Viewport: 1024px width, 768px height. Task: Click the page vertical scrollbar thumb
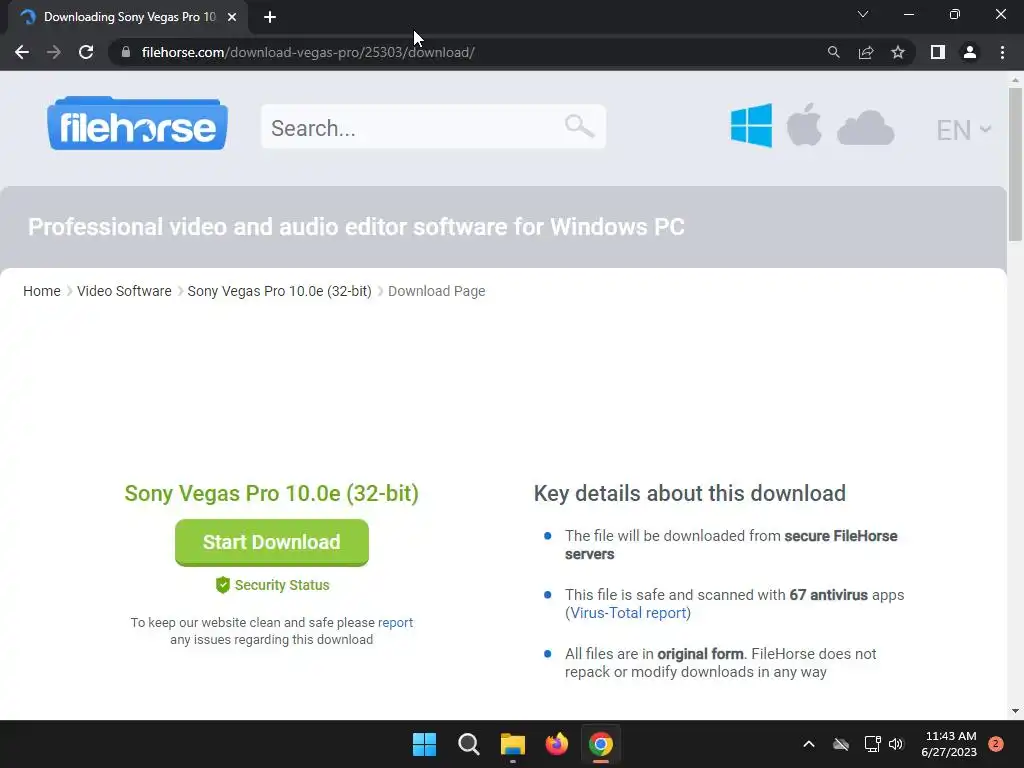pos(1015,163)
